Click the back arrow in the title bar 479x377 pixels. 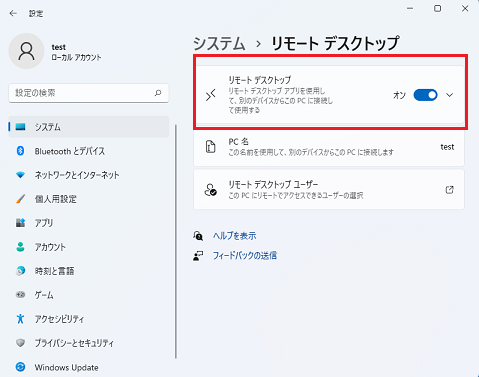pos(13,13)
